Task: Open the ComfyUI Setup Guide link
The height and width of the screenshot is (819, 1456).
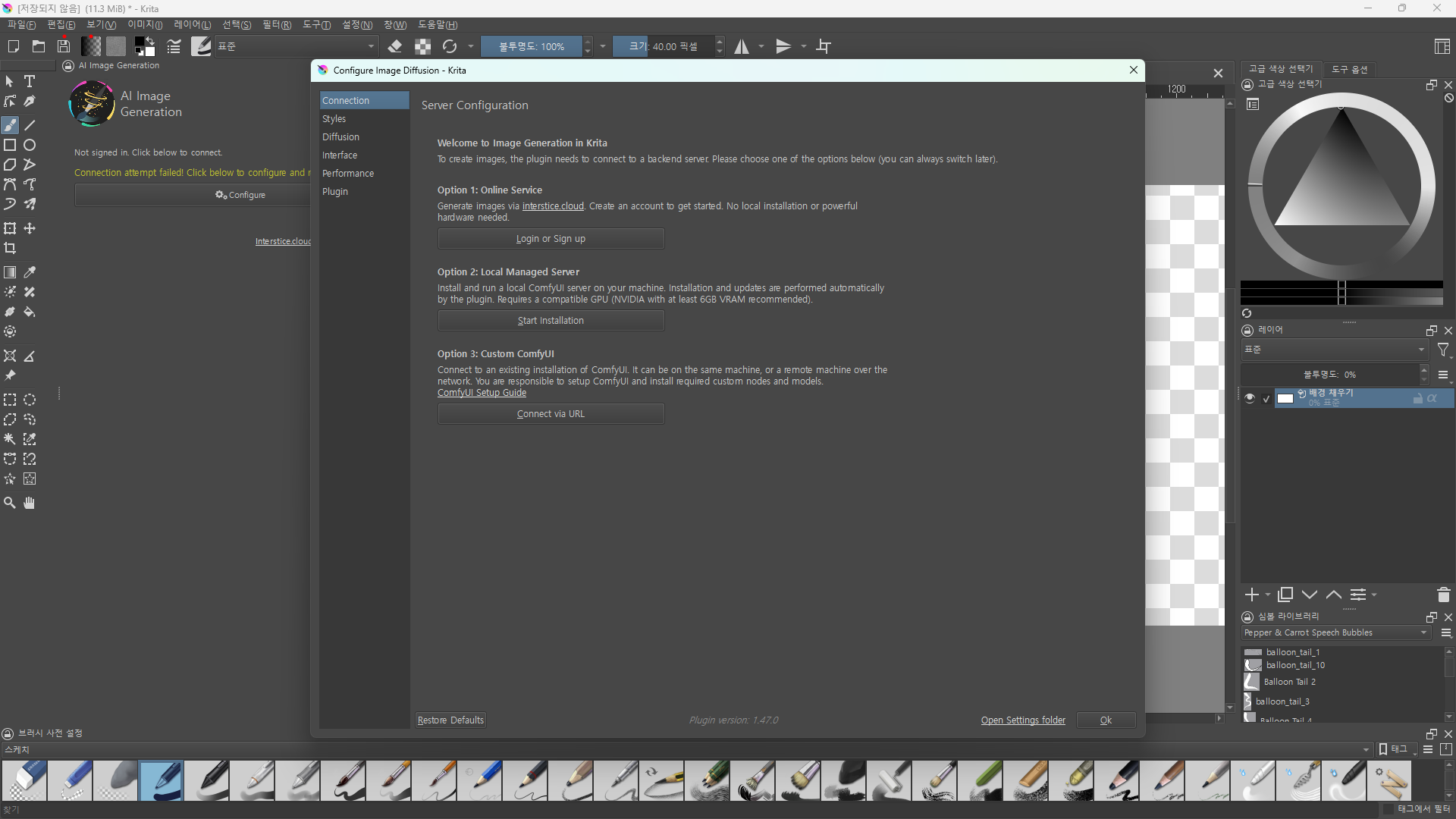Action: click(482, 393)
